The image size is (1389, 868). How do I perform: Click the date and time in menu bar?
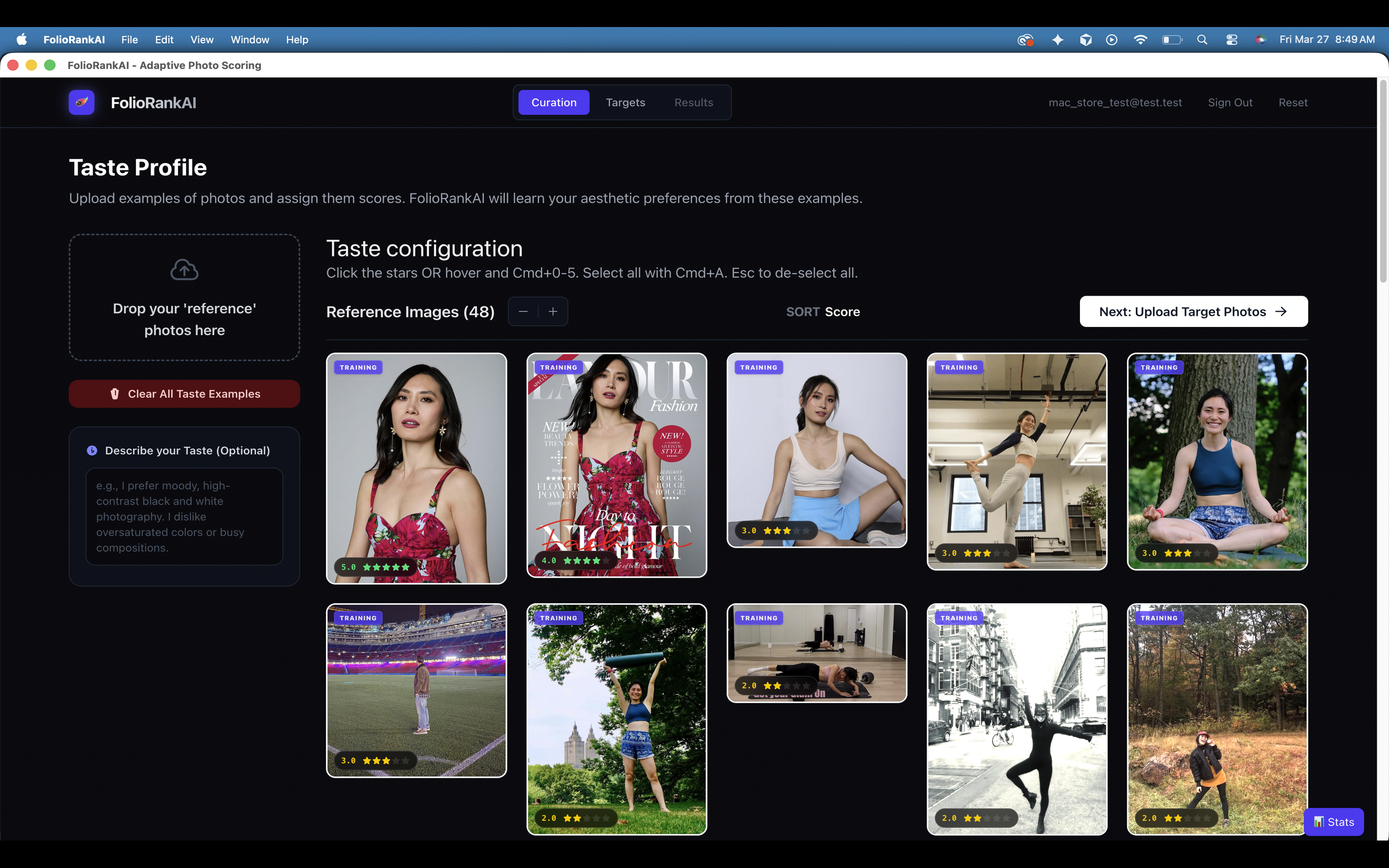(1326, 40)
